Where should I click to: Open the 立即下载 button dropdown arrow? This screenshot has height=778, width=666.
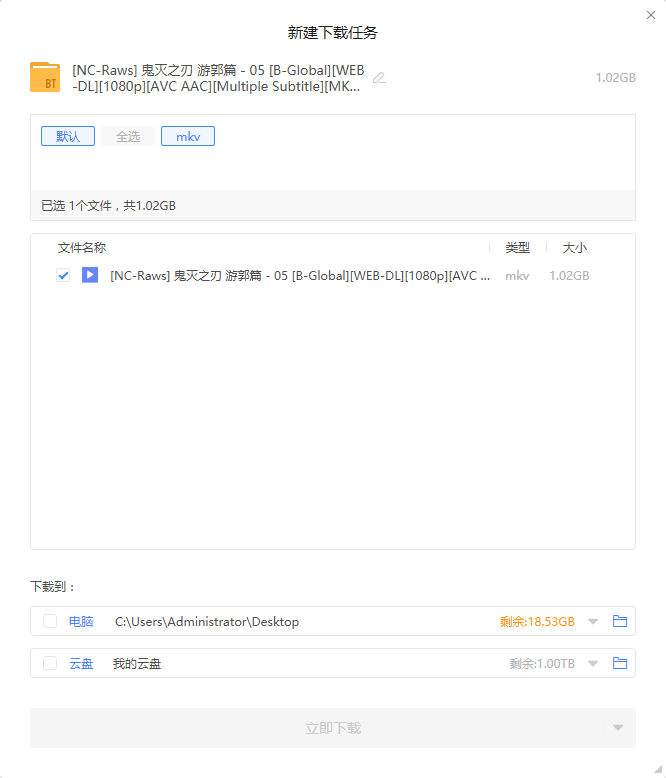618,728
